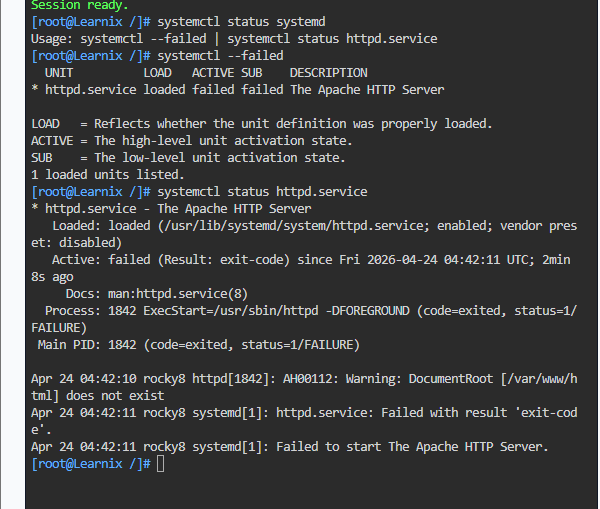Click the AH00112 DocumentRoot warning message
This screenshot has width=600, height=509.
(x=304, y=387)
